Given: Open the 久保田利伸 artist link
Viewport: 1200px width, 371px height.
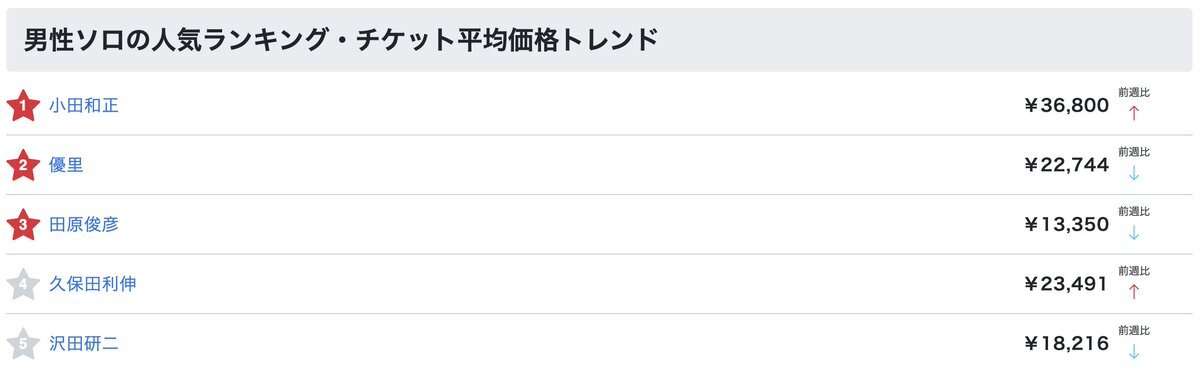Looking at the screenshot, I should 93,284.
